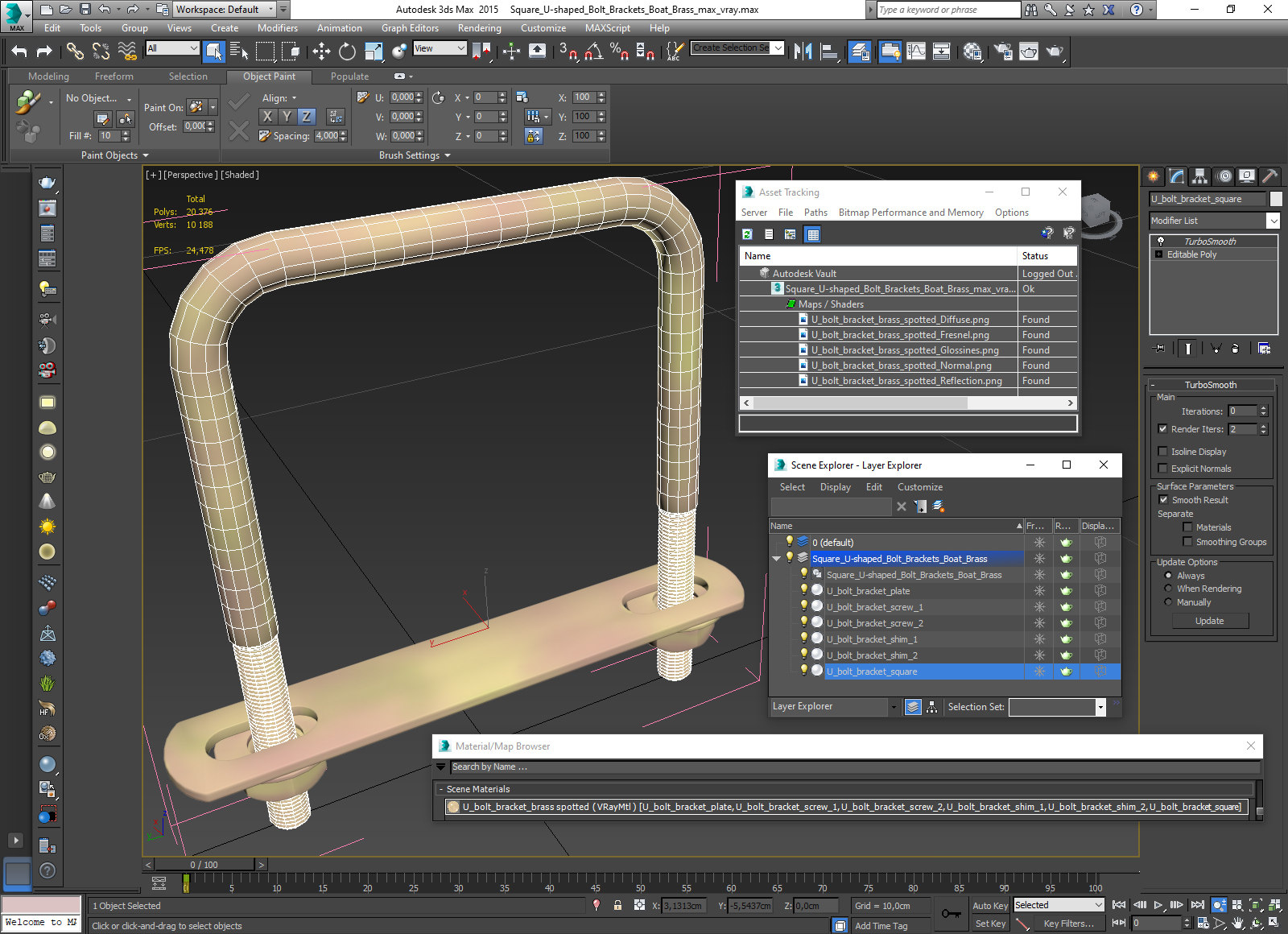
Task: Open the Material Editor teapot-sphere icon
Action: [972, 52]
